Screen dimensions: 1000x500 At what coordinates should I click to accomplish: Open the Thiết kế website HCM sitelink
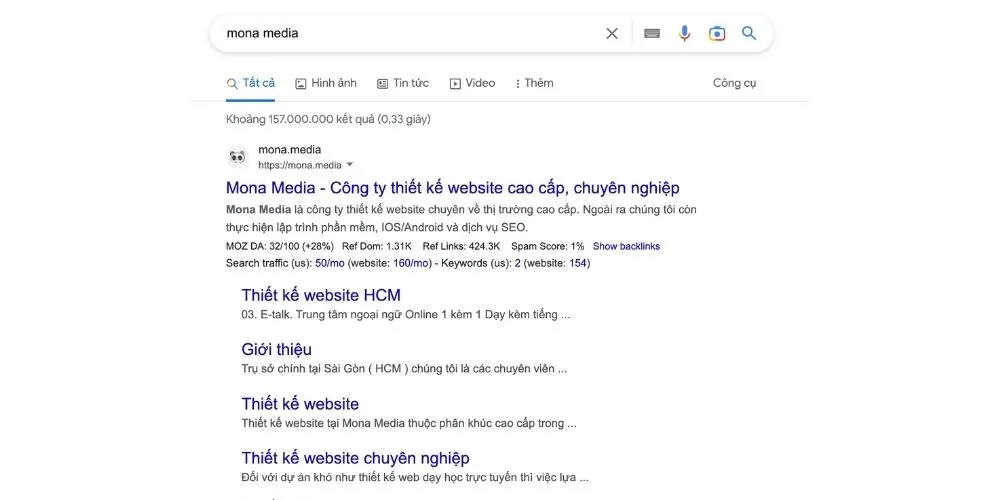click(x=321, y=295)
